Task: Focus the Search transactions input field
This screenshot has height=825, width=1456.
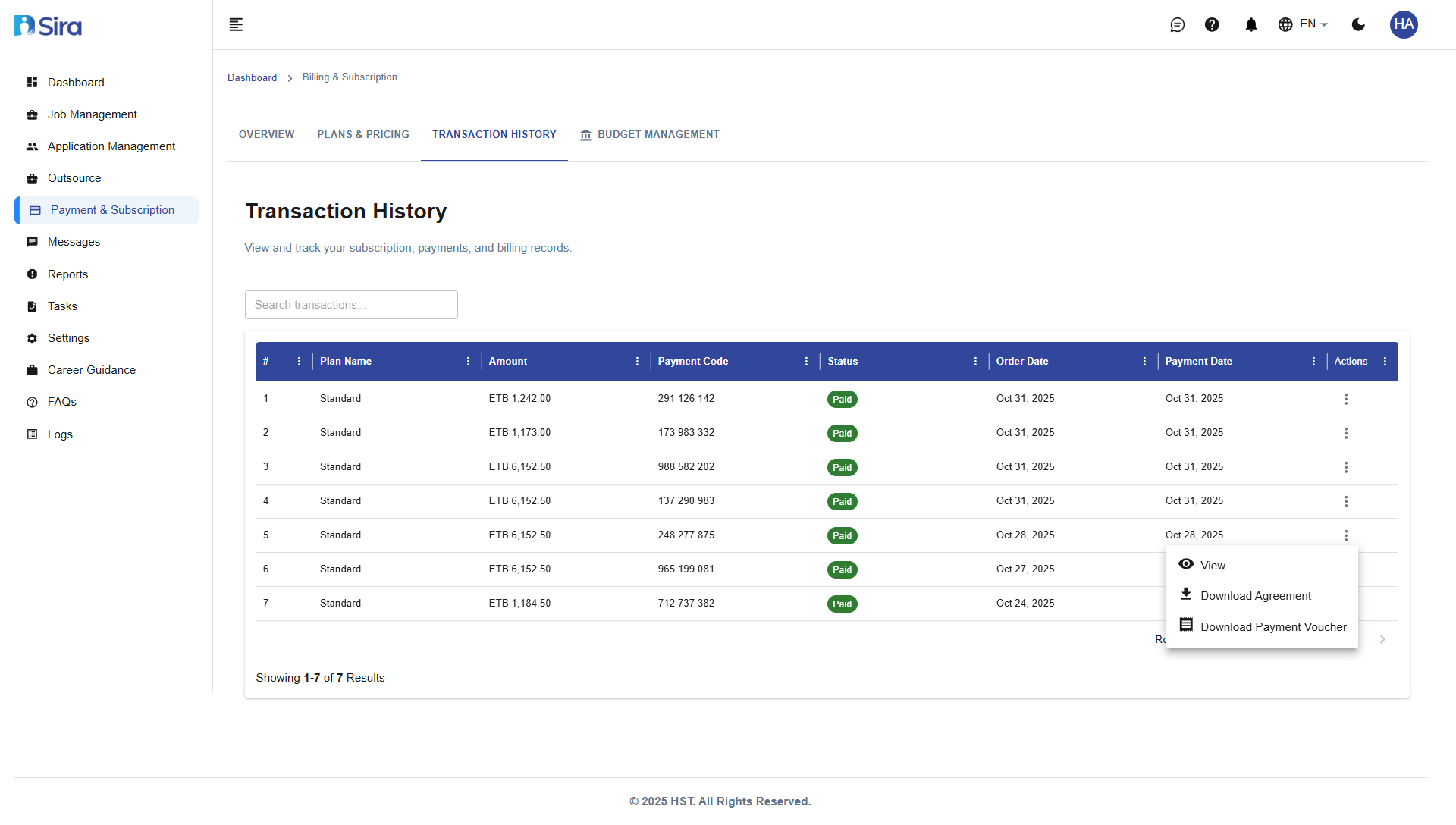Action: point(351,305)
